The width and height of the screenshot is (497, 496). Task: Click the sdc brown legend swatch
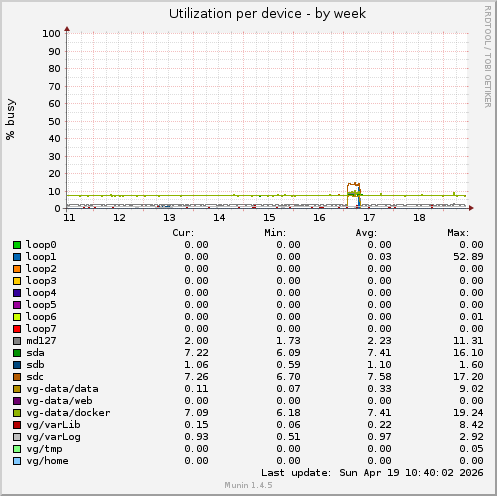click(x=17, y=377)
